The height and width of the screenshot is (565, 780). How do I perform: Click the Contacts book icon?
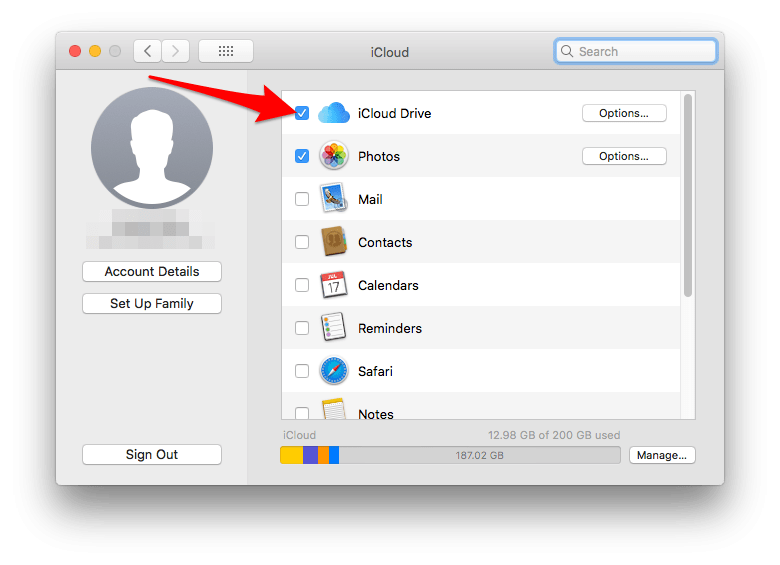(x=333, y=241)
